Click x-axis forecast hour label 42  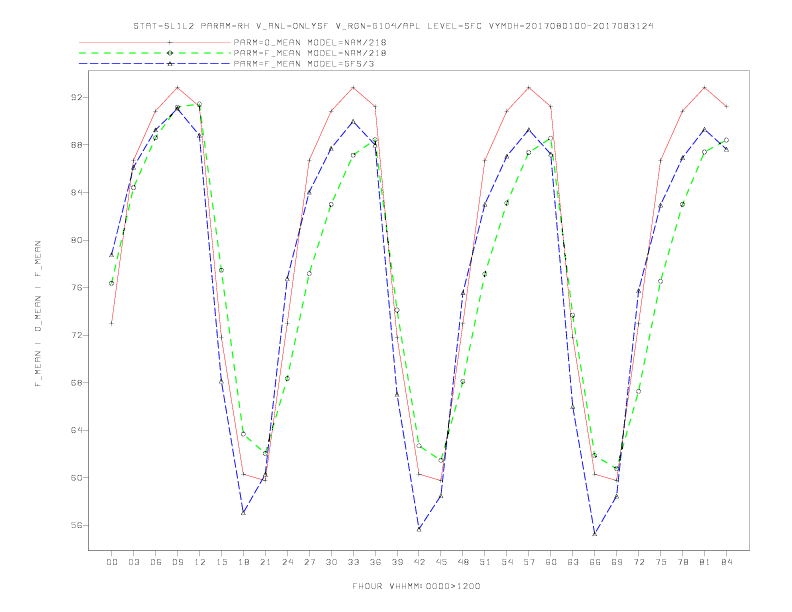coord(419,562)
